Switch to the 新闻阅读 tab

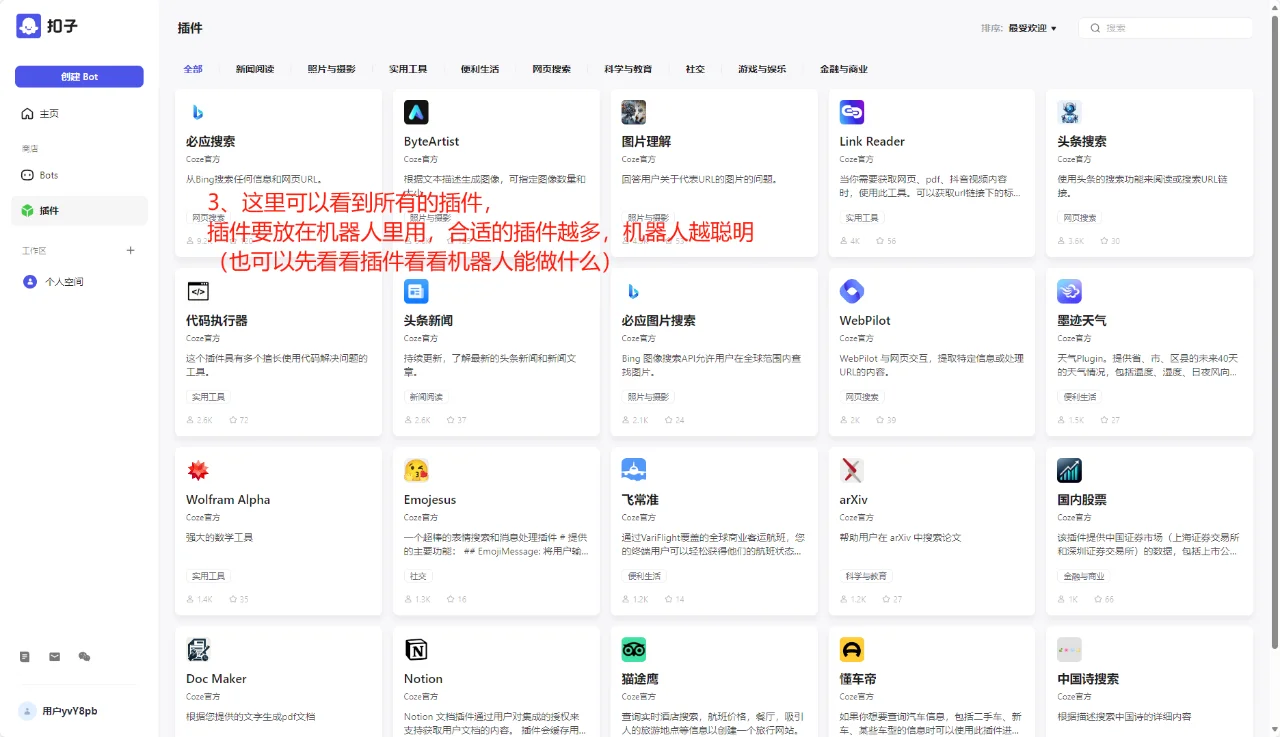(255, 69)
